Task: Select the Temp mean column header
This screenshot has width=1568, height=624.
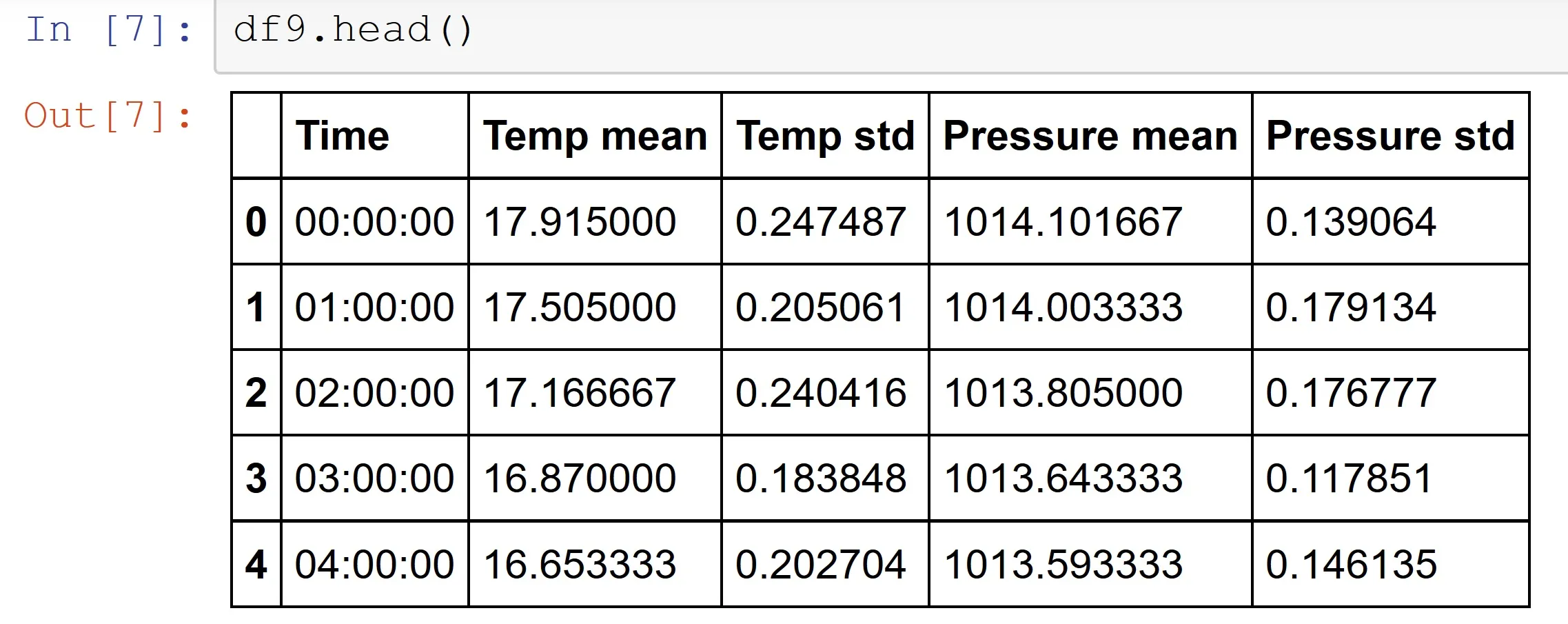Action: tap(595, 136)
